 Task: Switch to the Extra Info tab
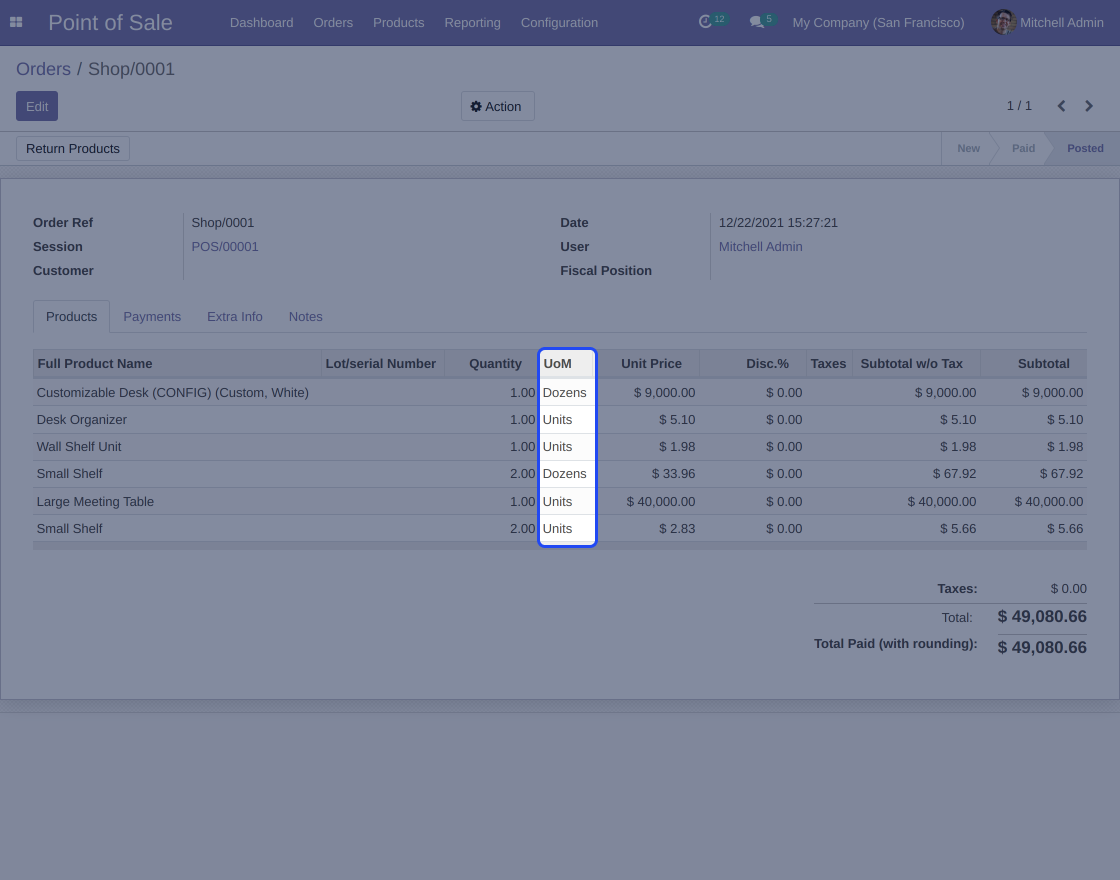[x=235, y=316]
